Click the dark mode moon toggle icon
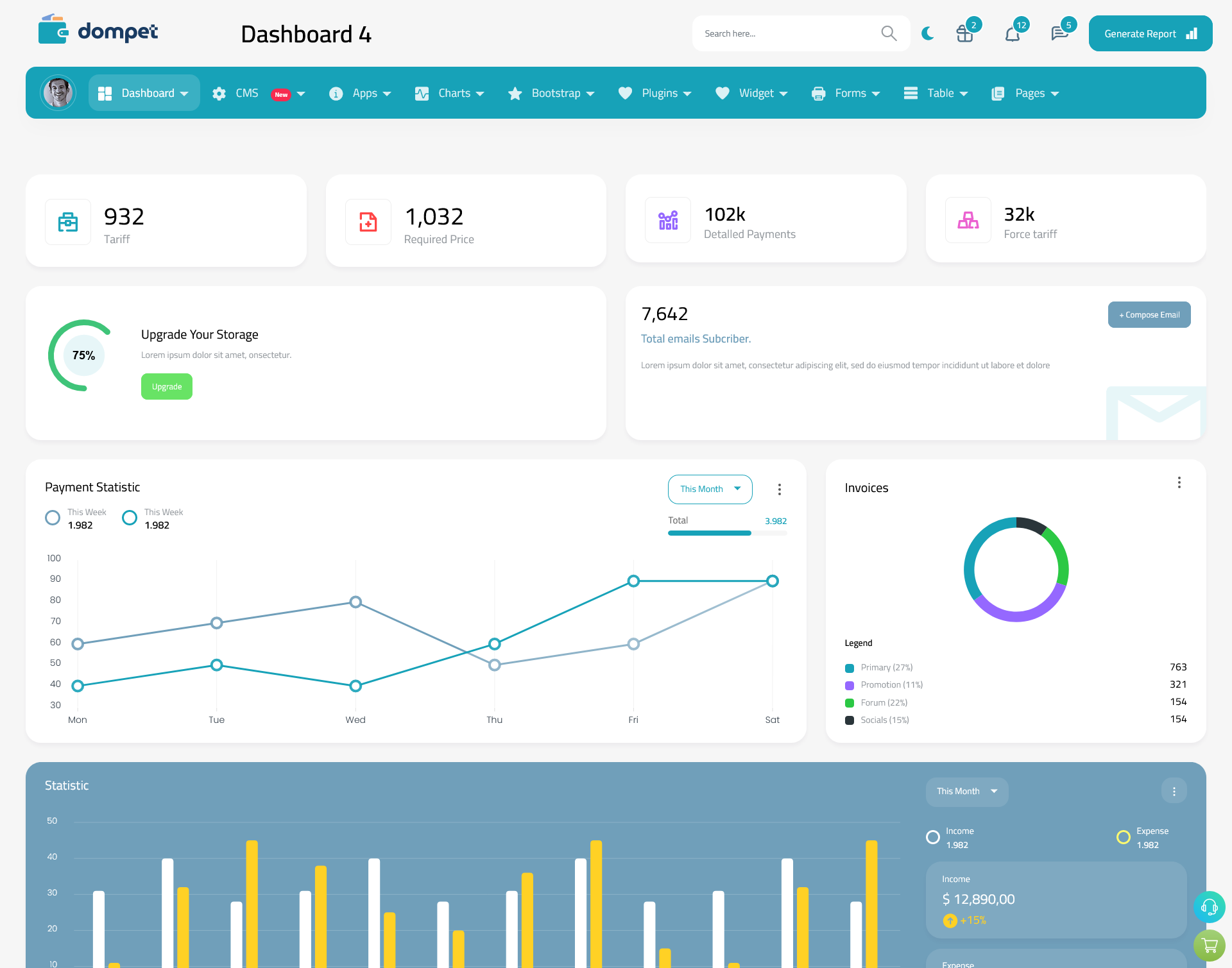Viewport: 1232px width, 968px height. tap(927, 33)
